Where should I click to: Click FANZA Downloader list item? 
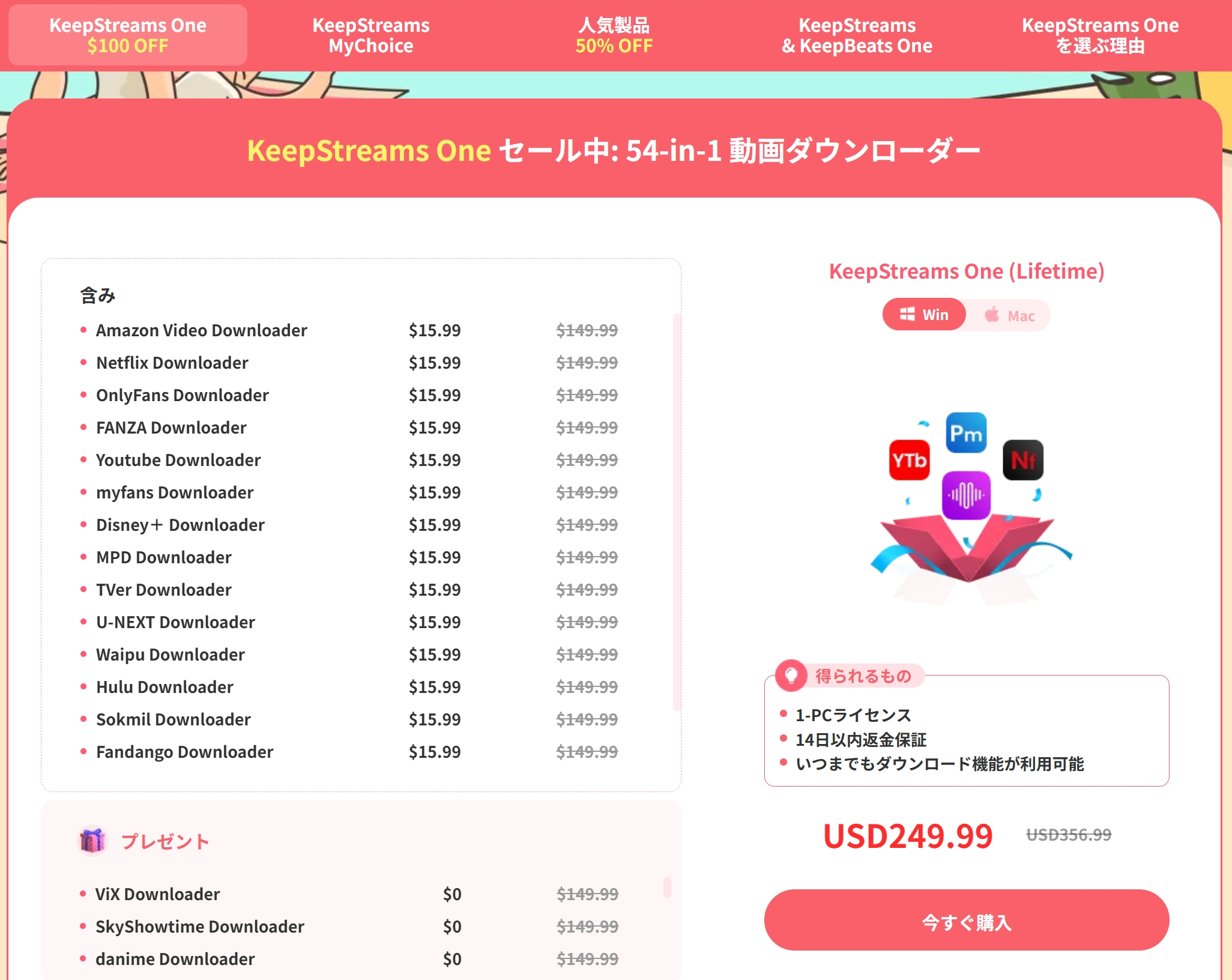(x=171, y=428)
